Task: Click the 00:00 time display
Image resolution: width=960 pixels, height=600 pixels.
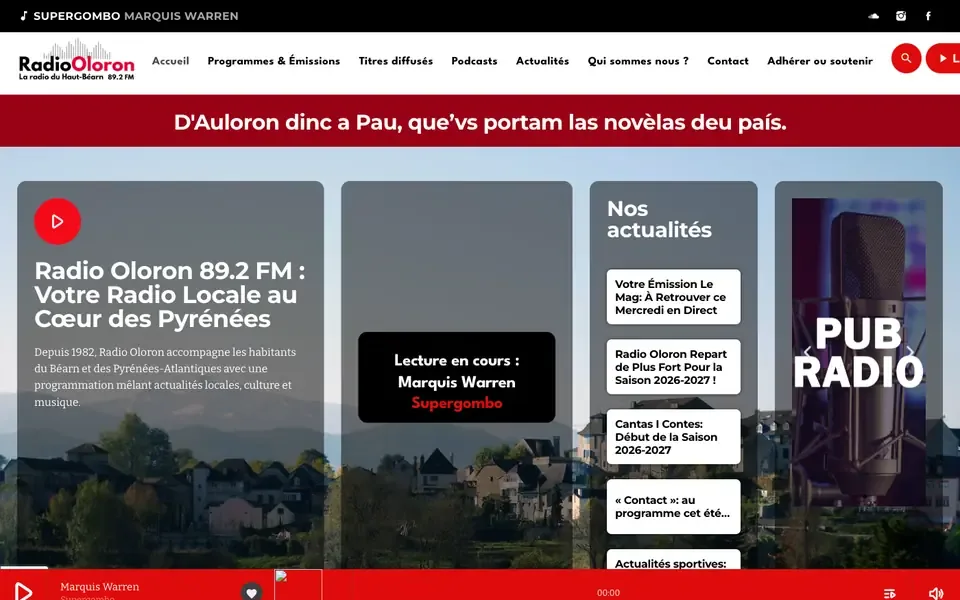Action: [608, 593]
